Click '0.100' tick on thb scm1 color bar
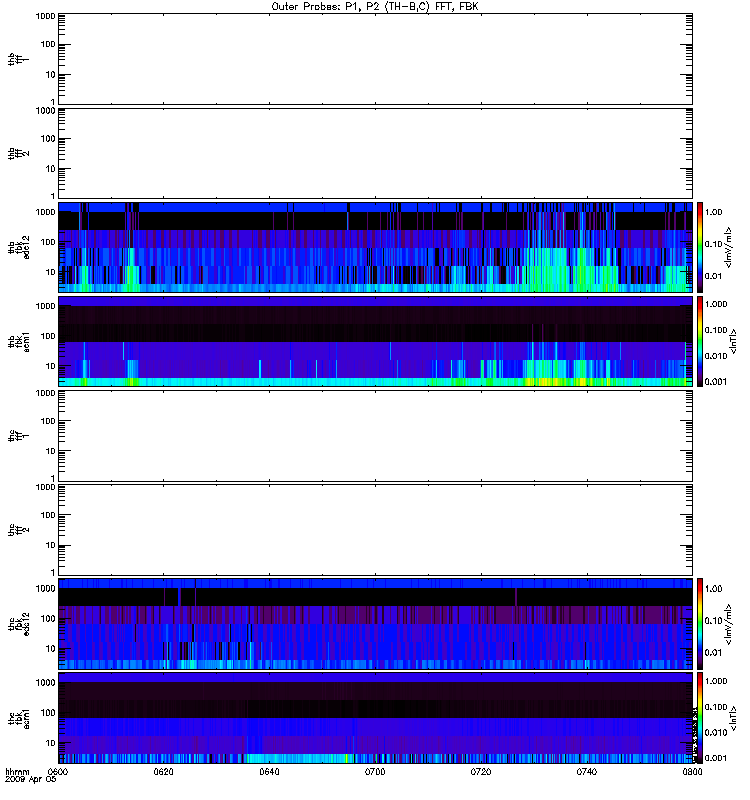750x800 pixels. coord(716,330)
